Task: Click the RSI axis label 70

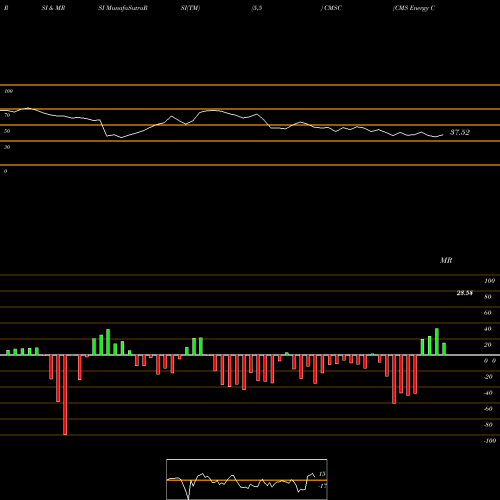Action: point(7,115)
